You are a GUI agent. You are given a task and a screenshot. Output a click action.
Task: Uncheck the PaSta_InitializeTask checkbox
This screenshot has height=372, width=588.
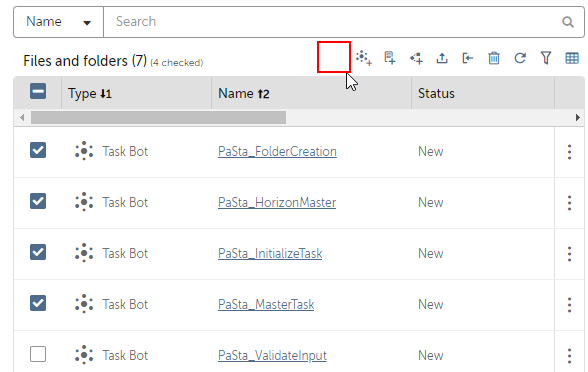click(38, 252)
